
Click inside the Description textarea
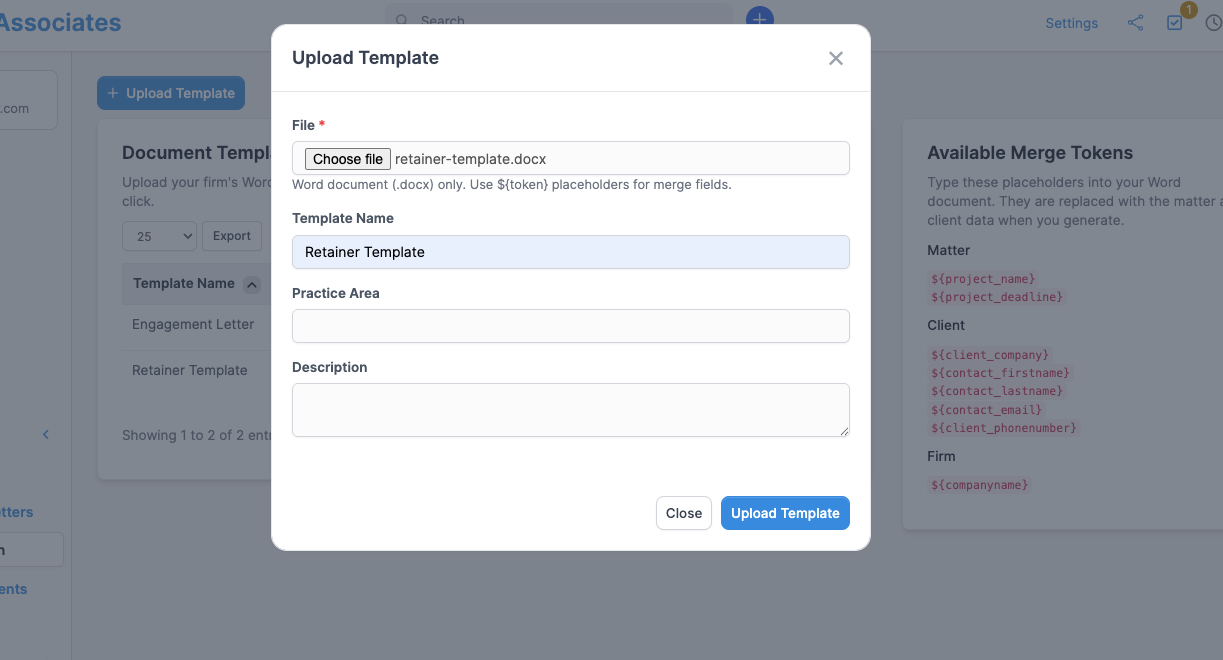point(571,410)
